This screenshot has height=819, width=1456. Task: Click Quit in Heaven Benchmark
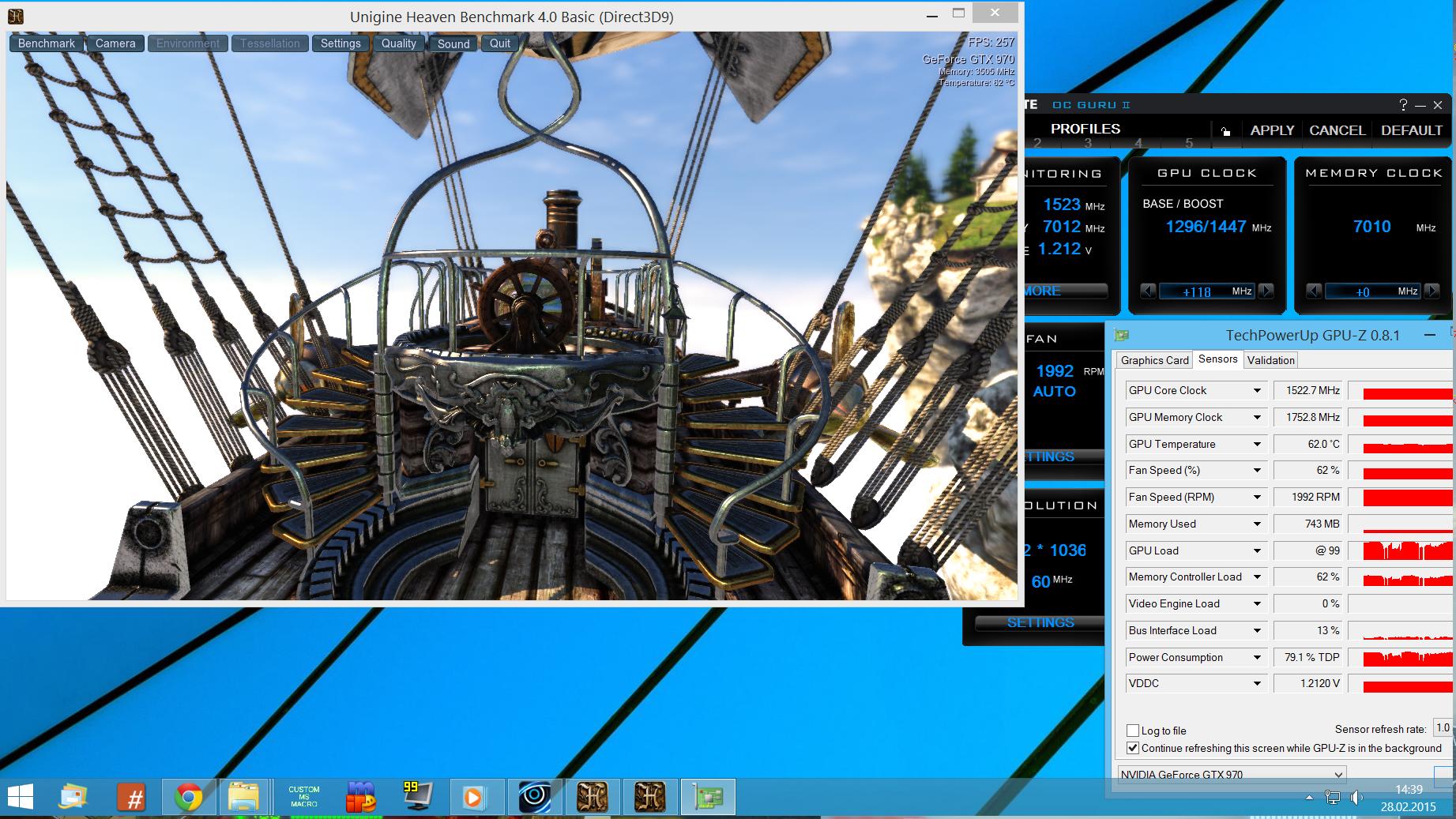pos(500,43)
